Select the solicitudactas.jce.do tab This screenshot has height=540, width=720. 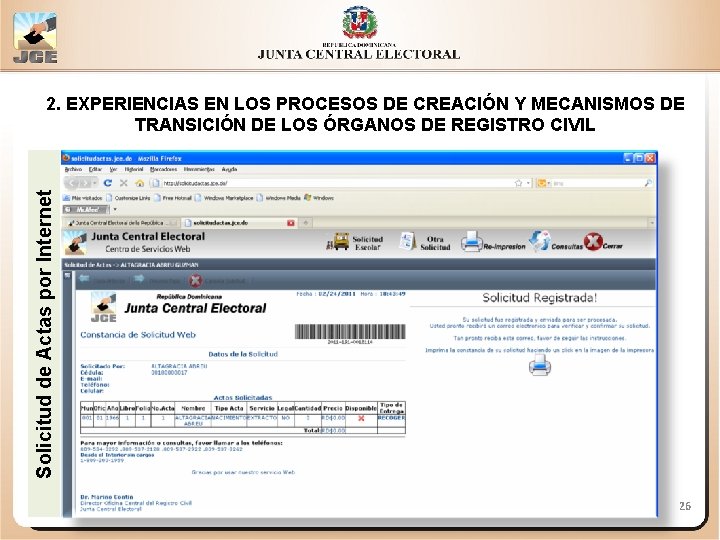(x=239, y=223)
